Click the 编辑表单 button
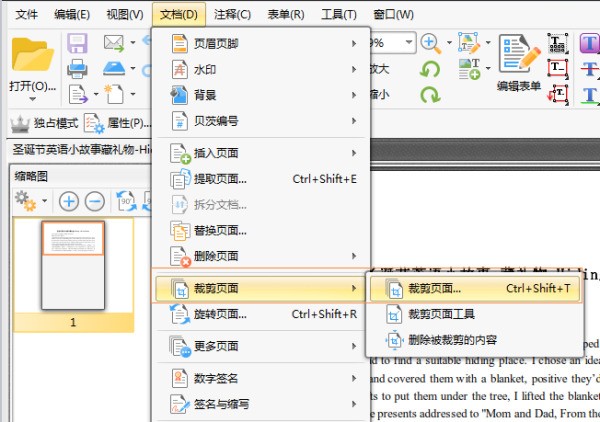 coord(519,64)
